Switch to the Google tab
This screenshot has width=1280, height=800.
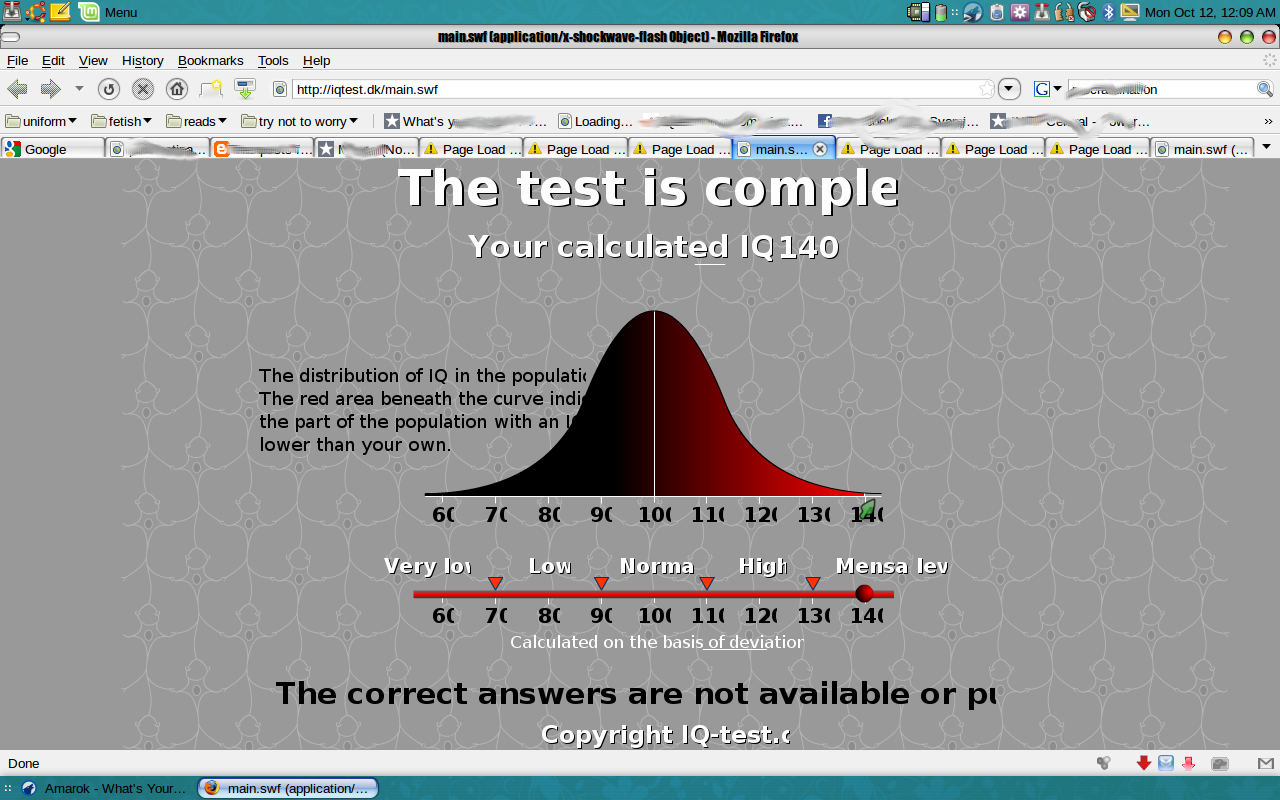[52, 149]
